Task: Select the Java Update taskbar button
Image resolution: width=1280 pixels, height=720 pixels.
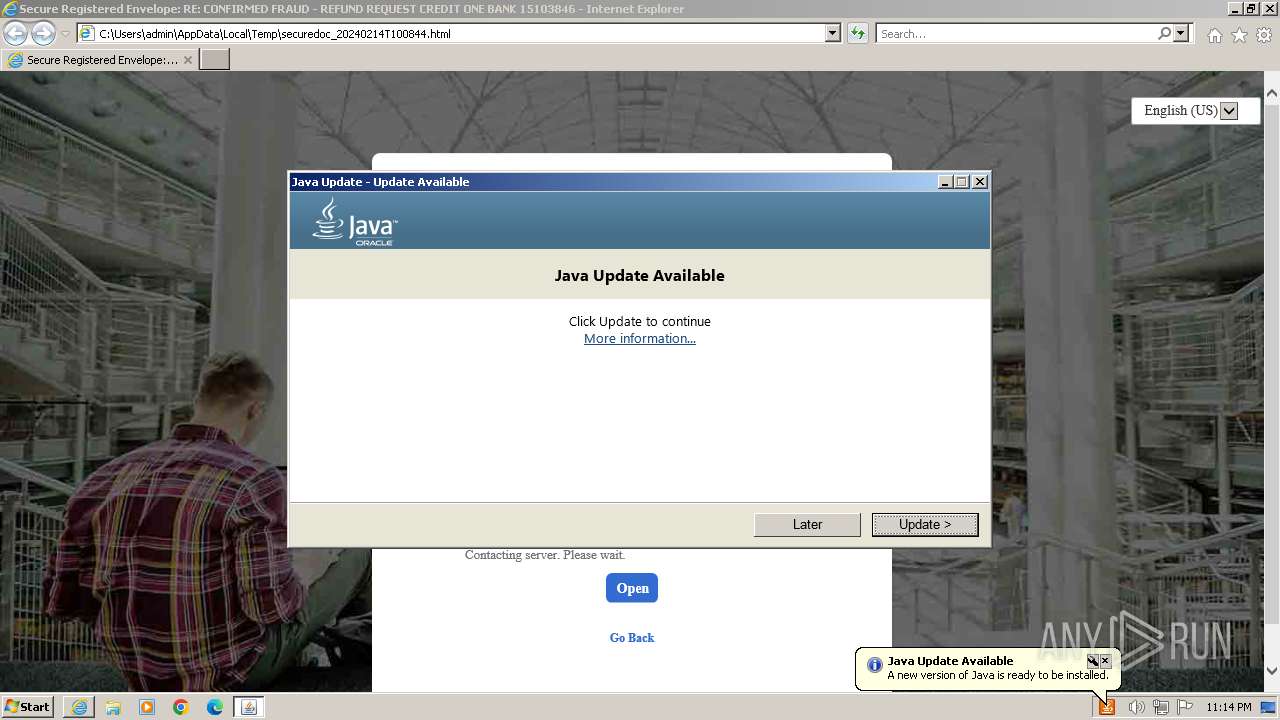Action: [x=249, y=707]
